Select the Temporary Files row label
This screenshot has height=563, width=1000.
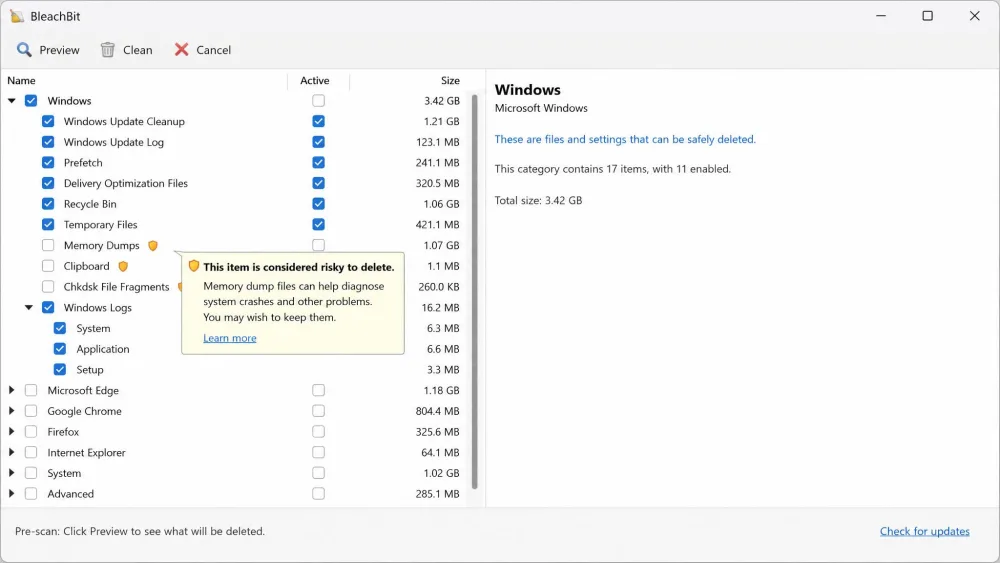[100, 224]
